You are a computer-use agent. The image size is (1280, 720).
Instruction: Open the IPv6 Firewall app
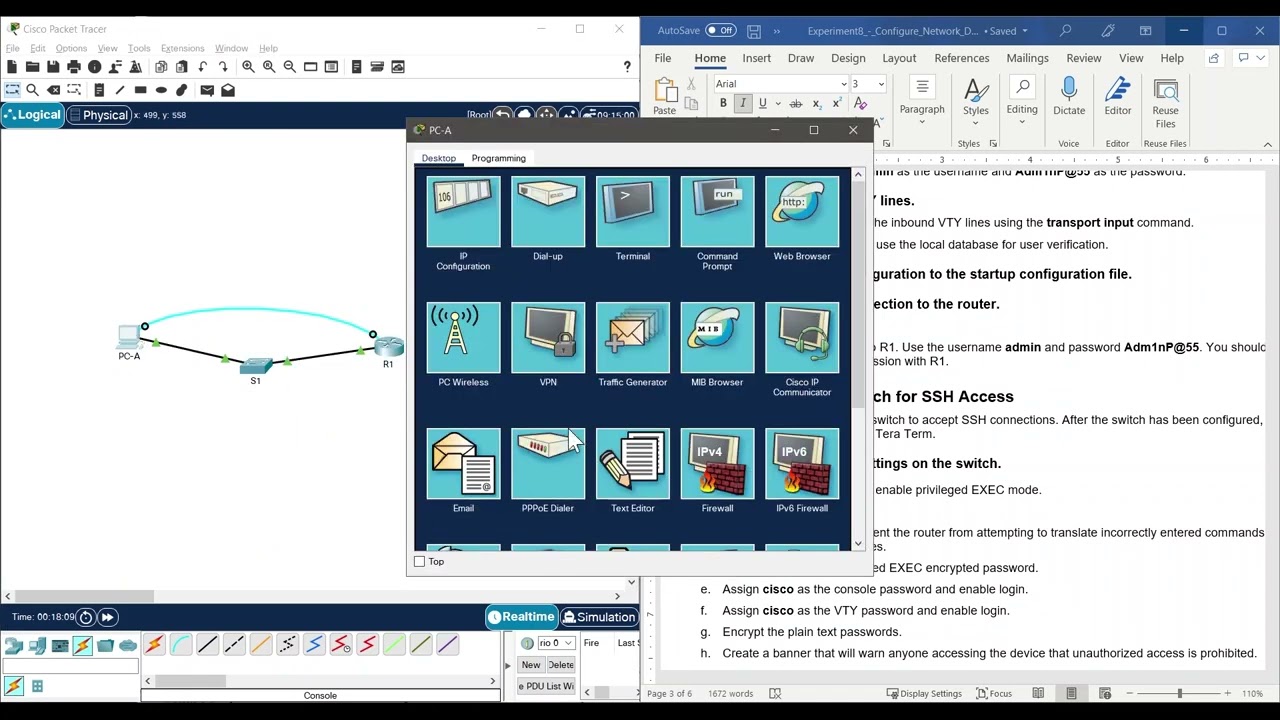click(802, 464)
